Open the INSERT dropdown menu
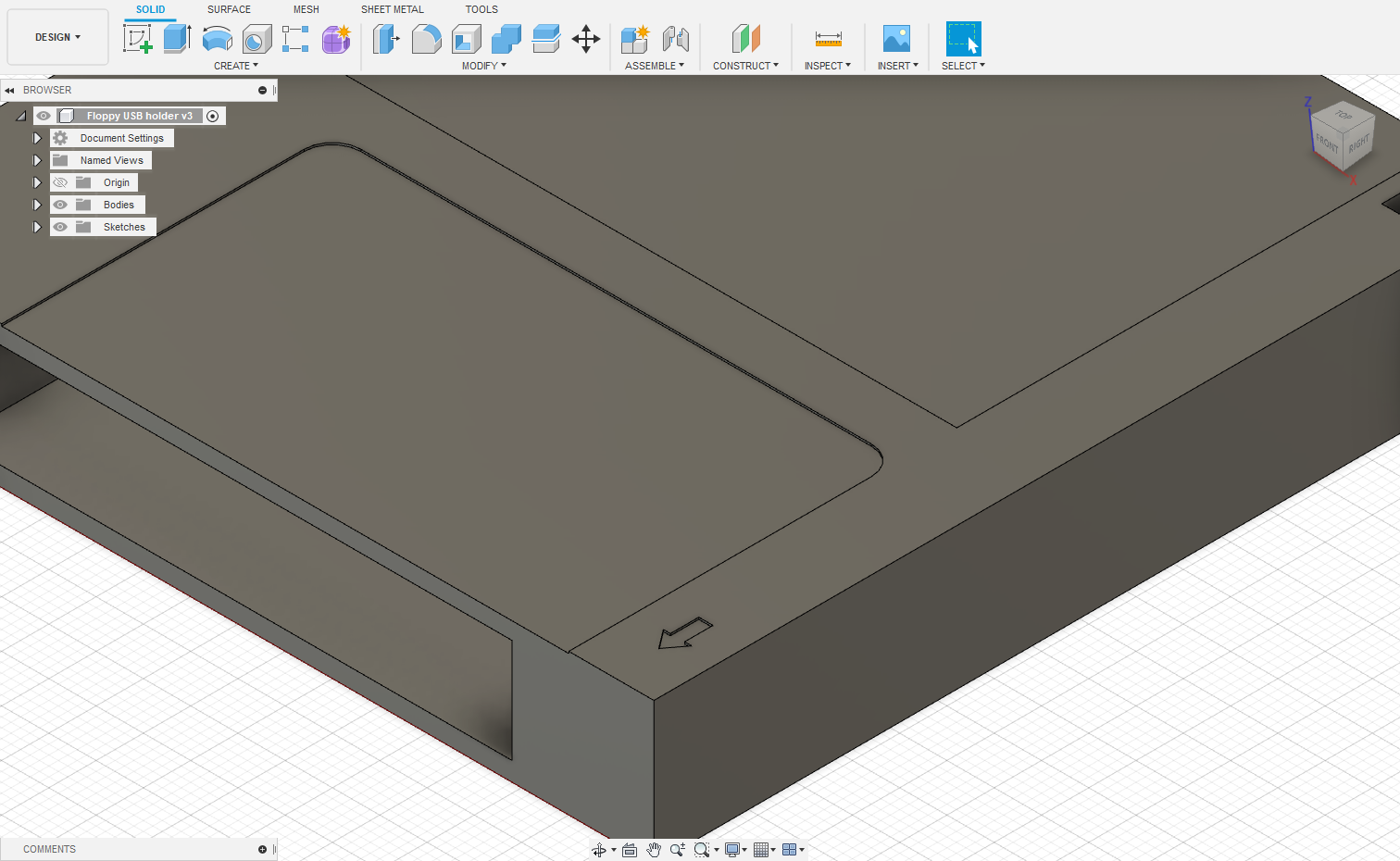The width and height of the screenshot is (1400, 861). tap(898, 66)
